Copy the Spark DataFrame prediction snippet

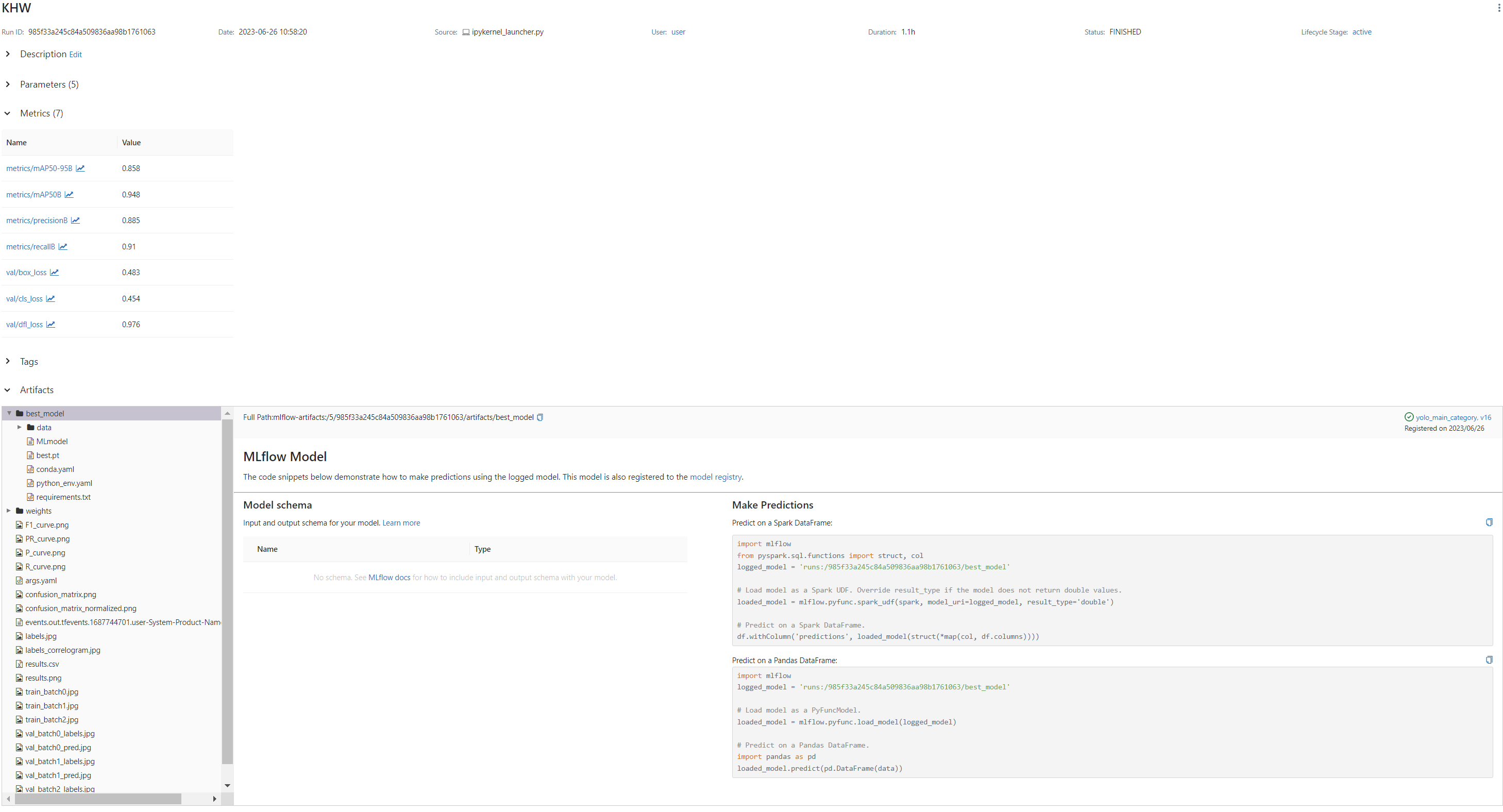coord(1489,522)
